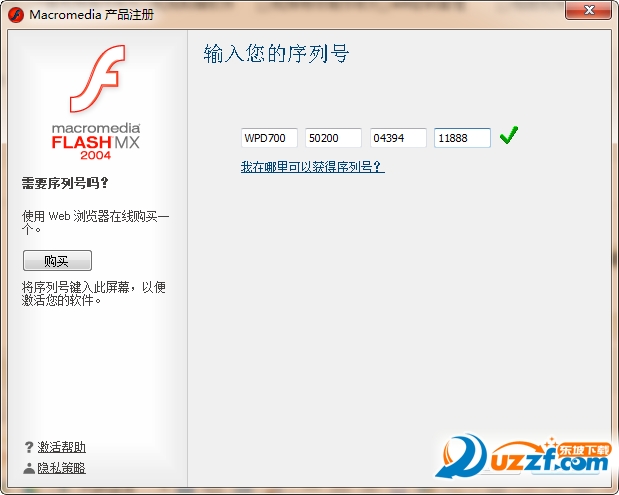
Task: Open the 隐私策略 privacy policy link
Action: coord(62,468)
